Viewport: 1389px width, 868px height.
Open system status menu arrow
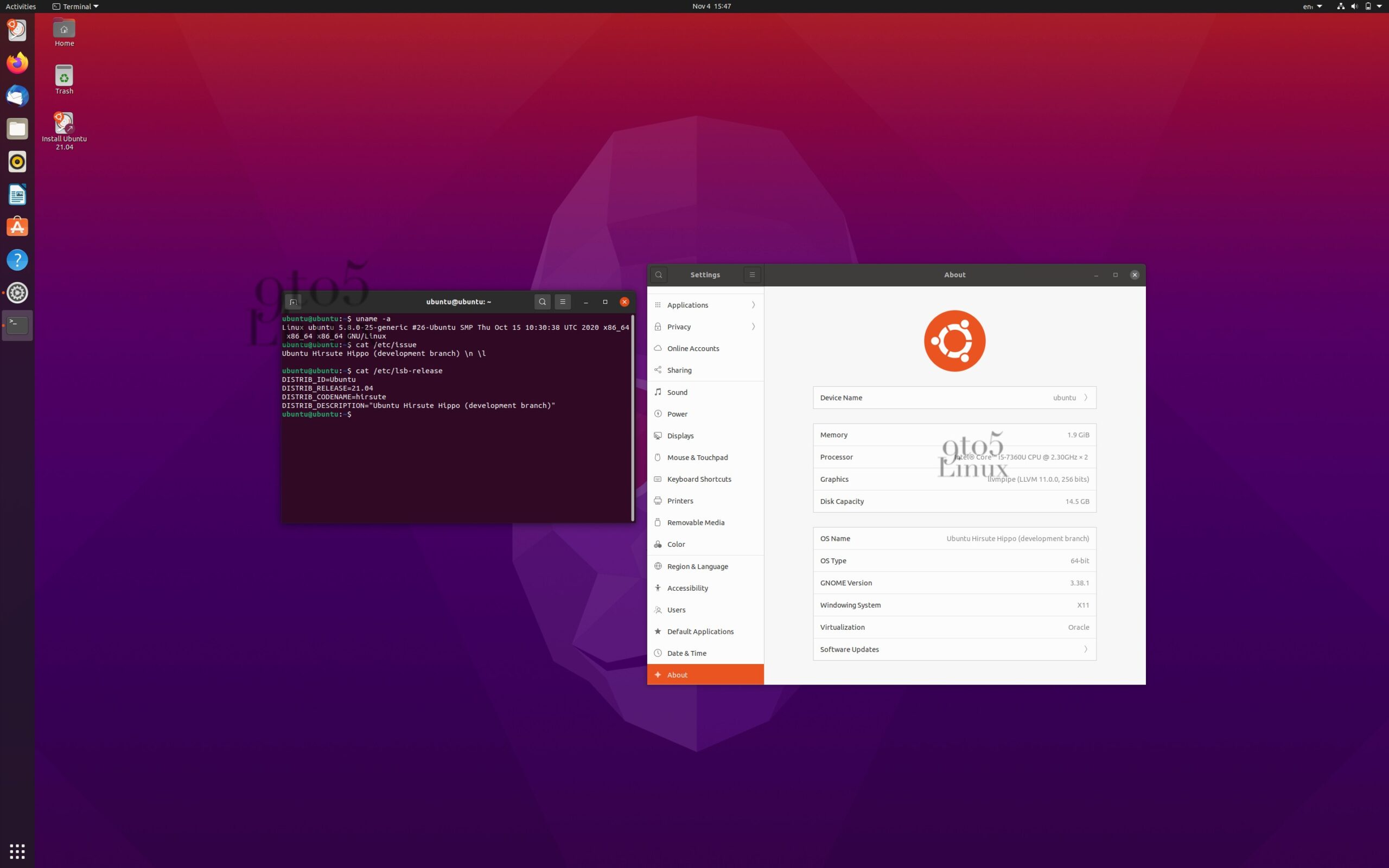(1379, 7)
